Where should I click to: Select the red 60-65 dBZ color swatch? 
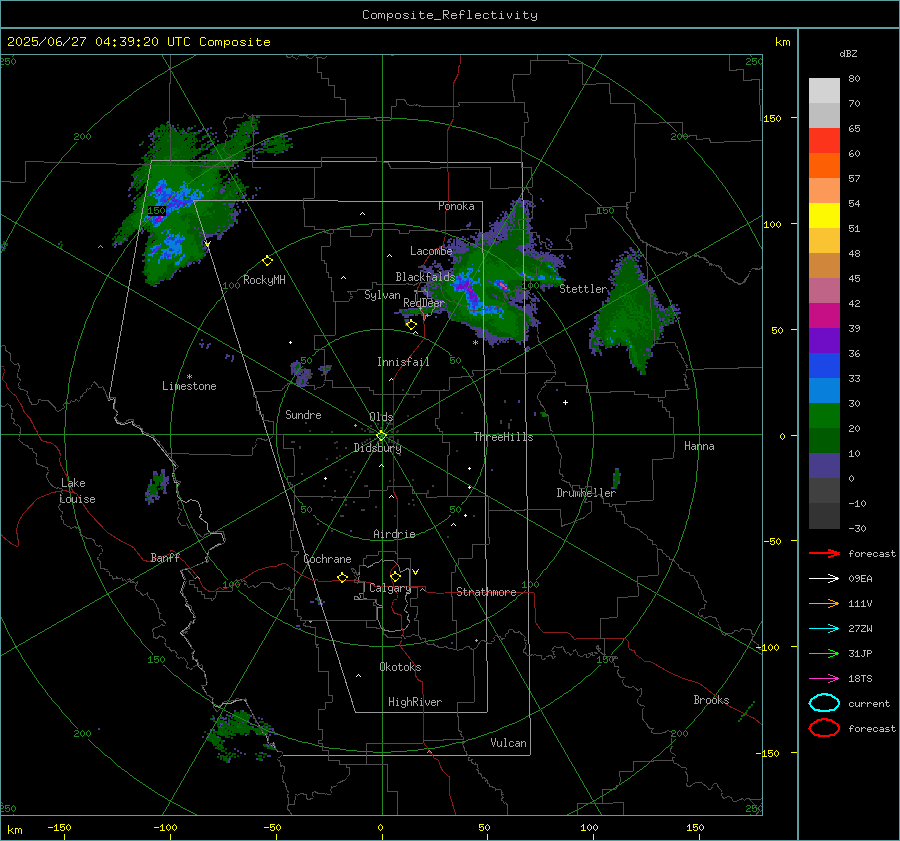click(x=824, y=141)
